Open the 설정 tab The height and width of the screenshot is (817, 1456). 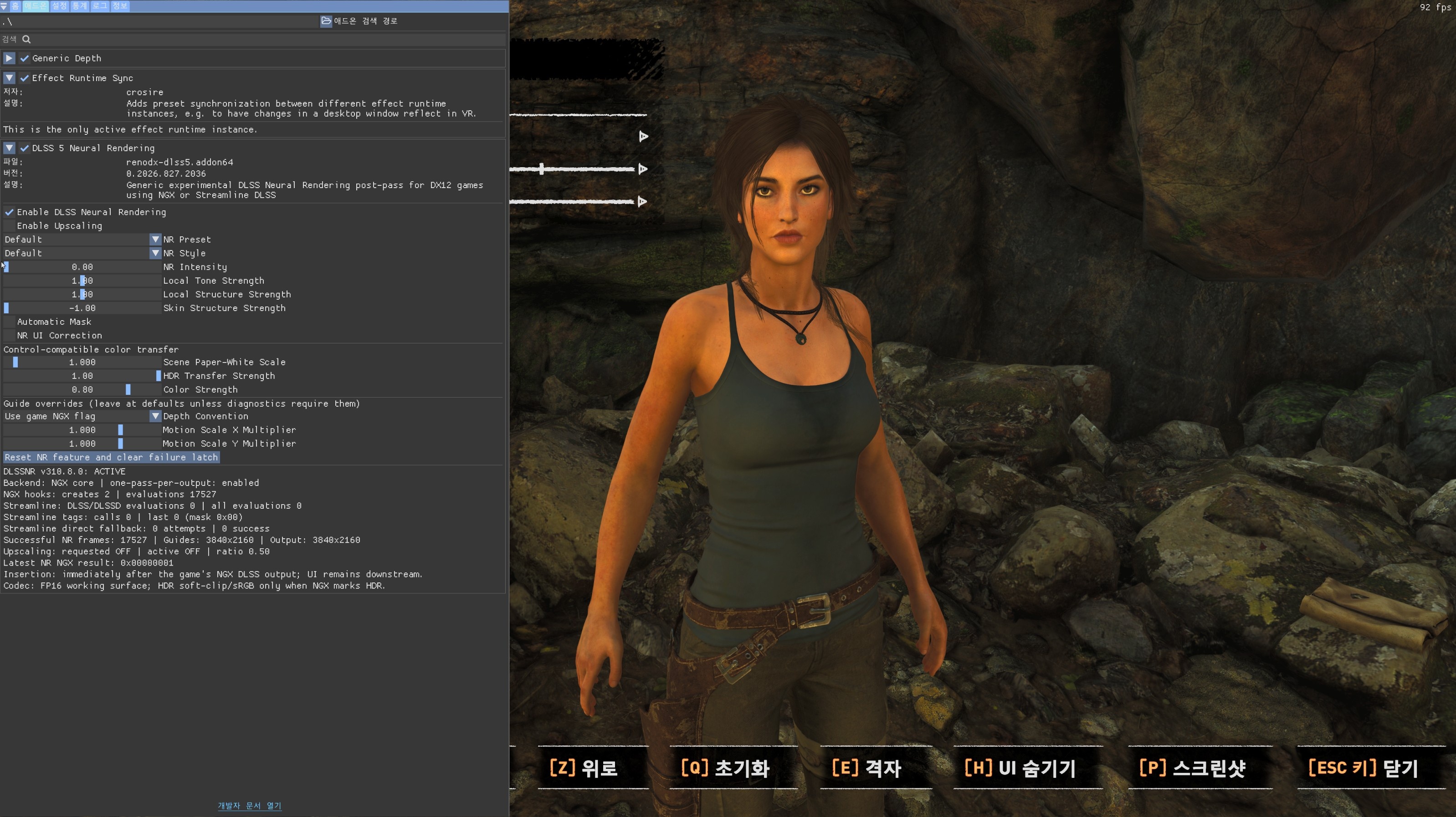(x=59, y=5)
